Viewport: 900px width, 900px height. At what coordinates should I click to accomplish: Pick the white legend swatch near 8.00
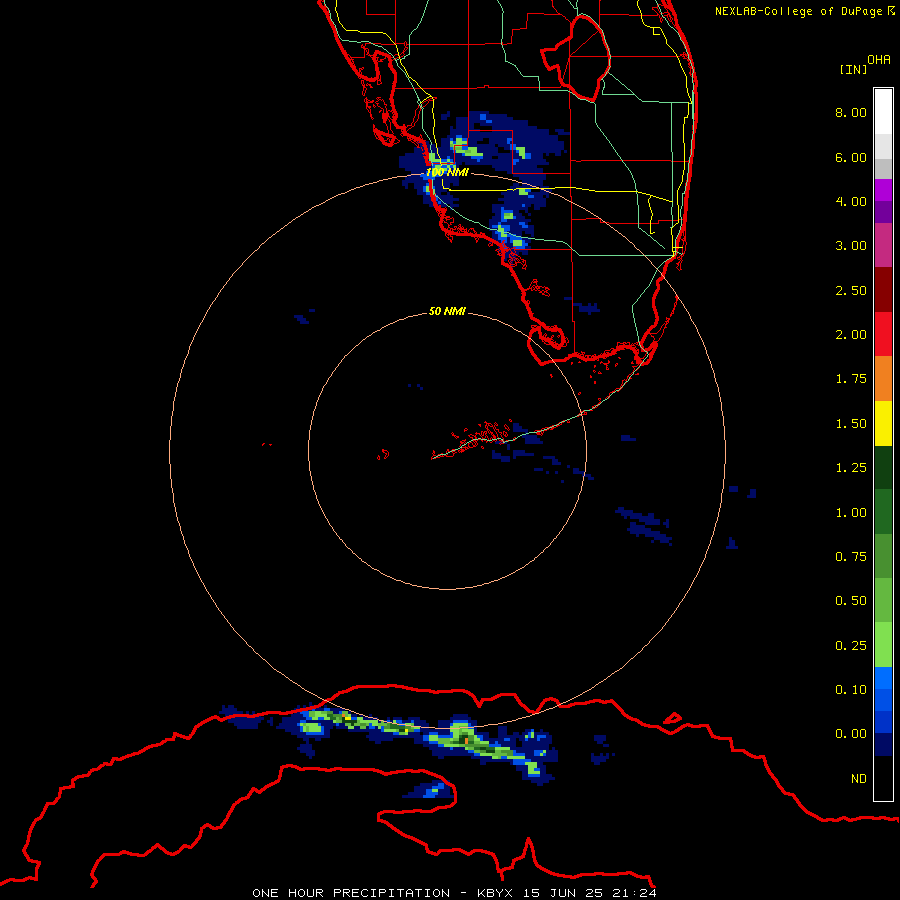point(883,112)
